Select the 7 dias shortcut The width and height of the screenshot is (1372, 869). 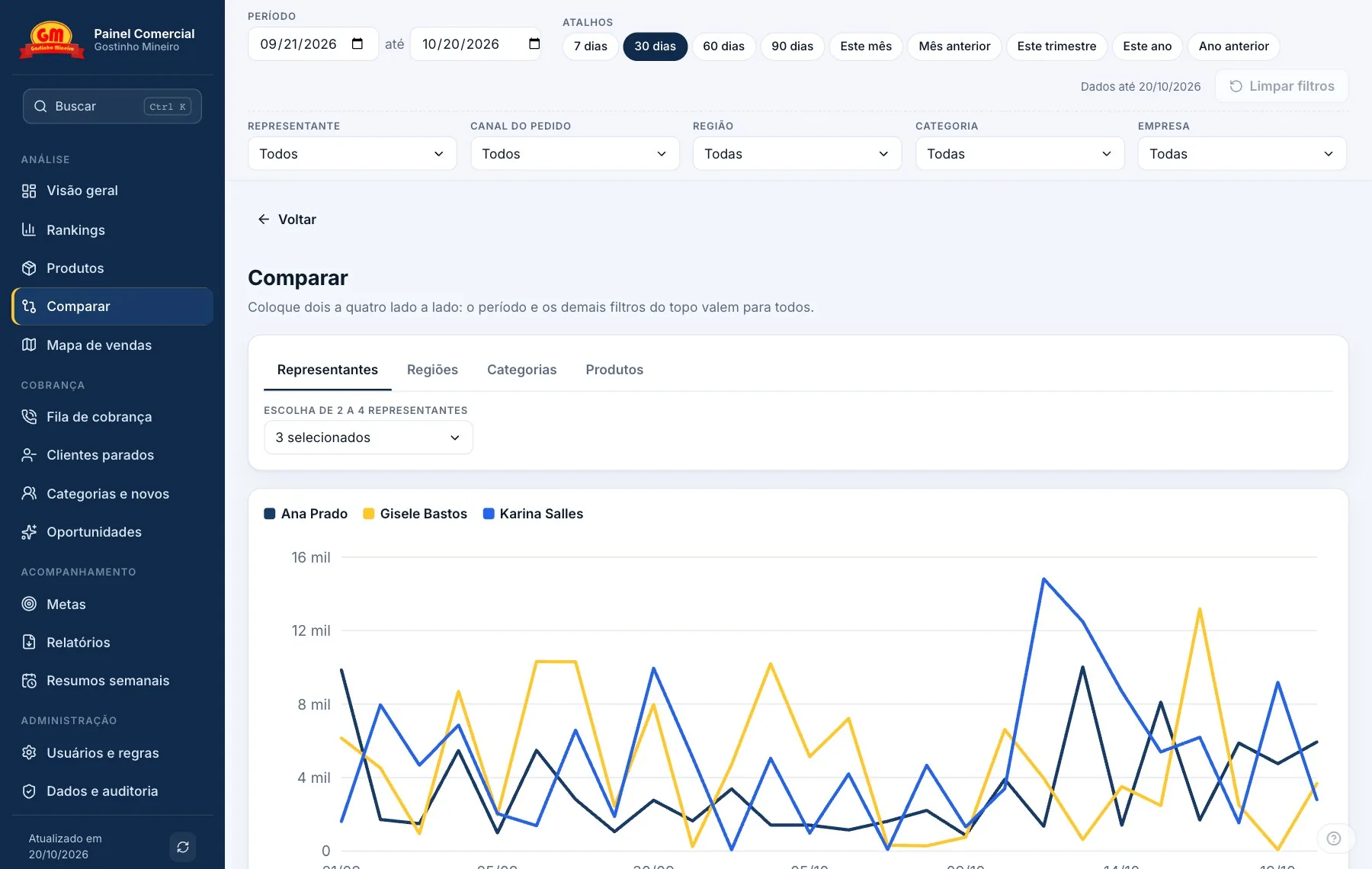pos(591,46)
